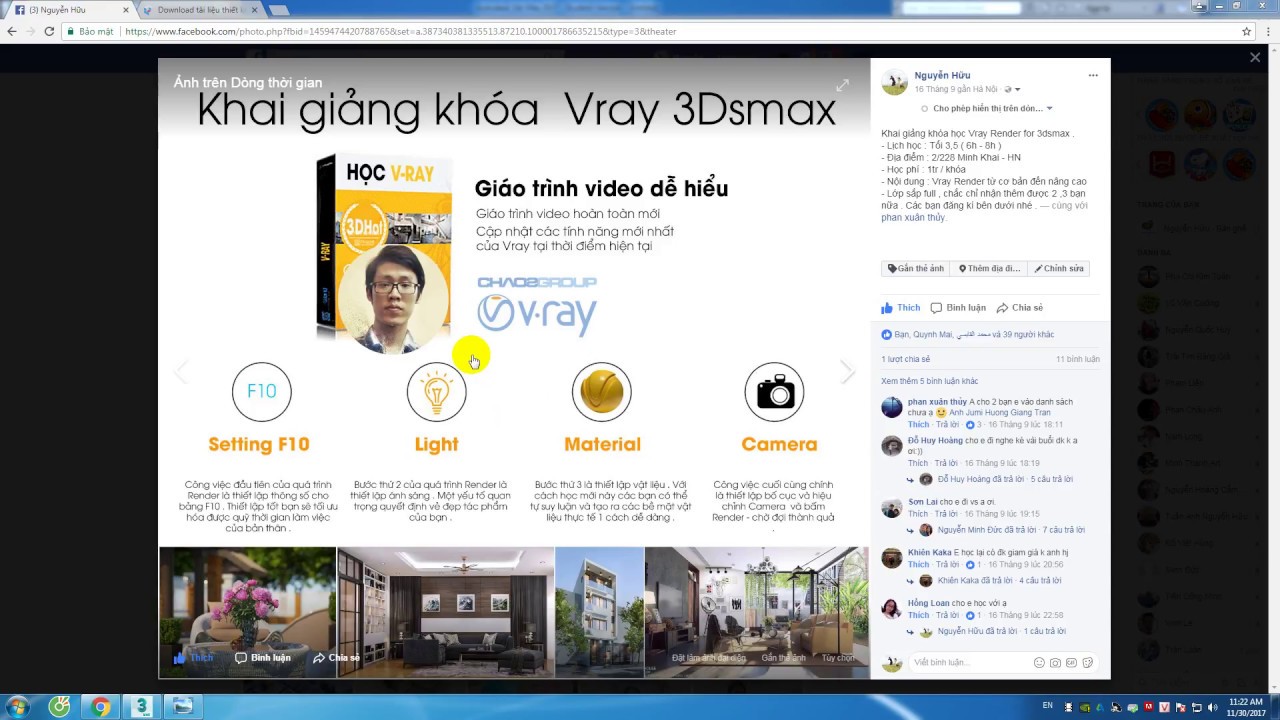Click 'Gắn thẻ ảnh' on photo bottom overlay
The image size is (1280, 720).
click(783, 658)
